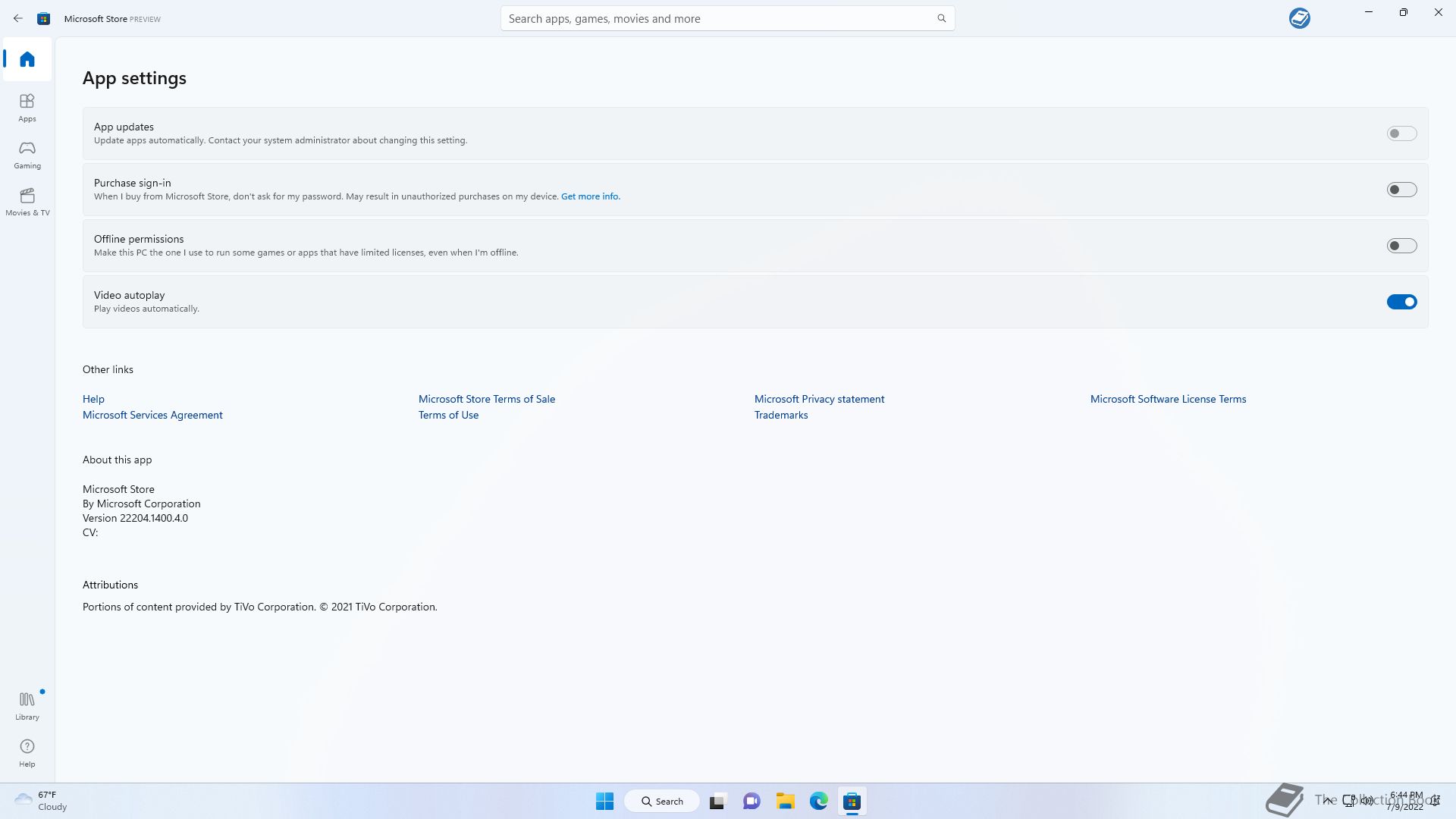Restore down the window

coord(1403,12)
